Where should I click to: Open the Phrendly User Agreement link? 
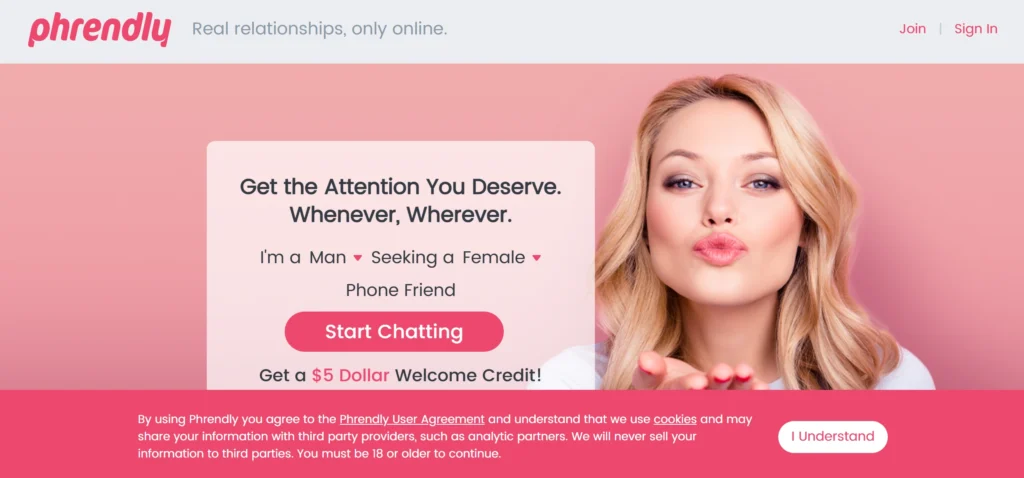coord(412,419)
